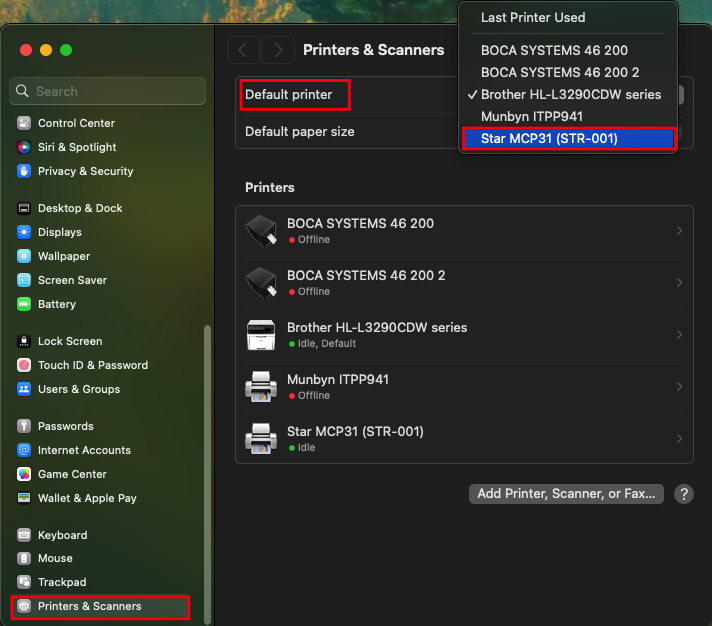Click the Touch ID fingerprint icon
The width and height of the screenshot is (712, 626).
[24, 365]
